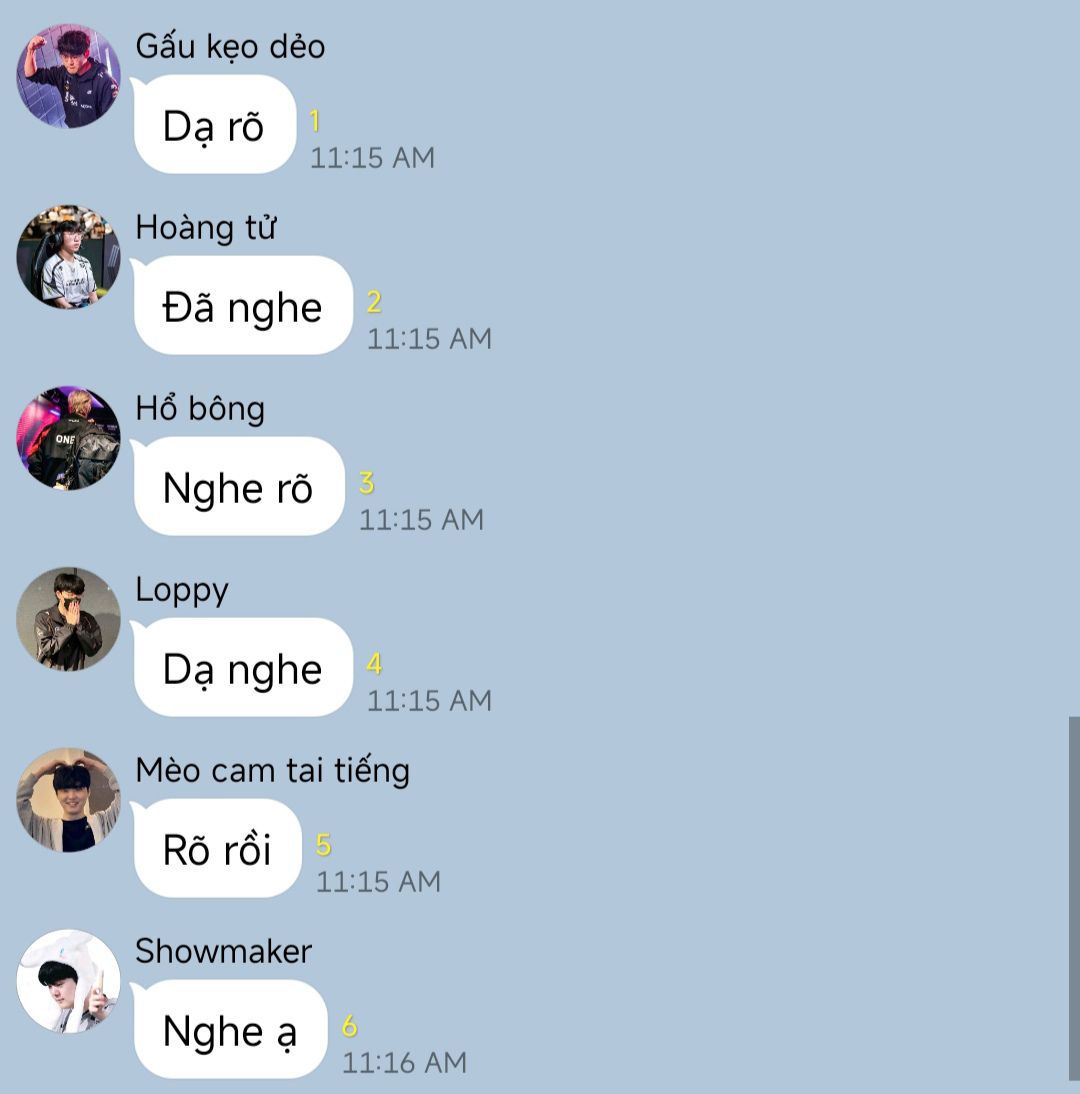The height and width of the screenshot is (1094, 1080).
Task: Open Hoàng tử's profile avatar
Action: point(68,257)
